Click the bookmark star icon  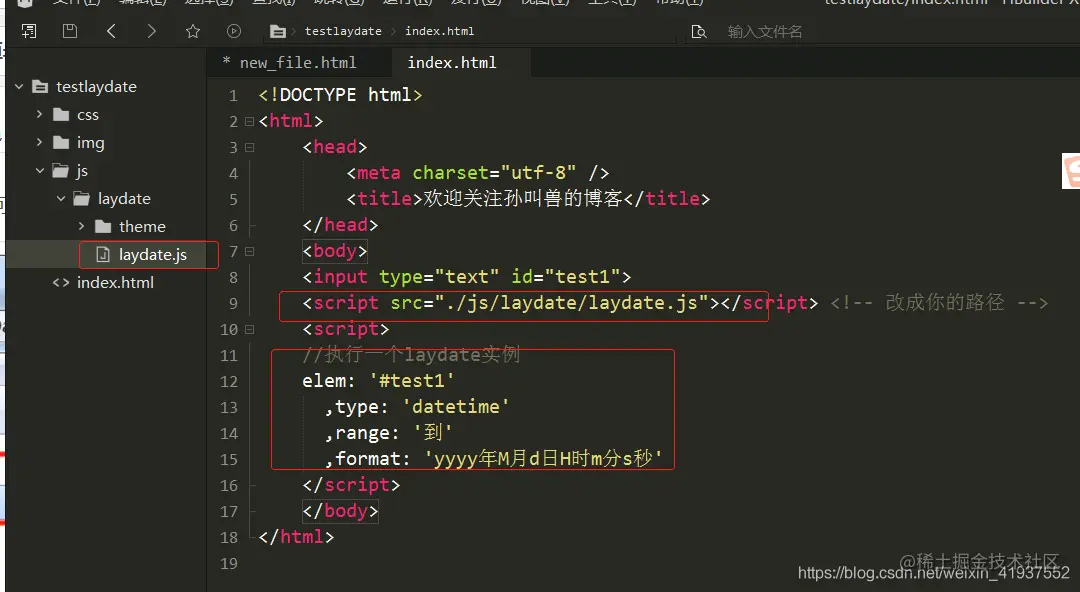[x=193, y=31]
